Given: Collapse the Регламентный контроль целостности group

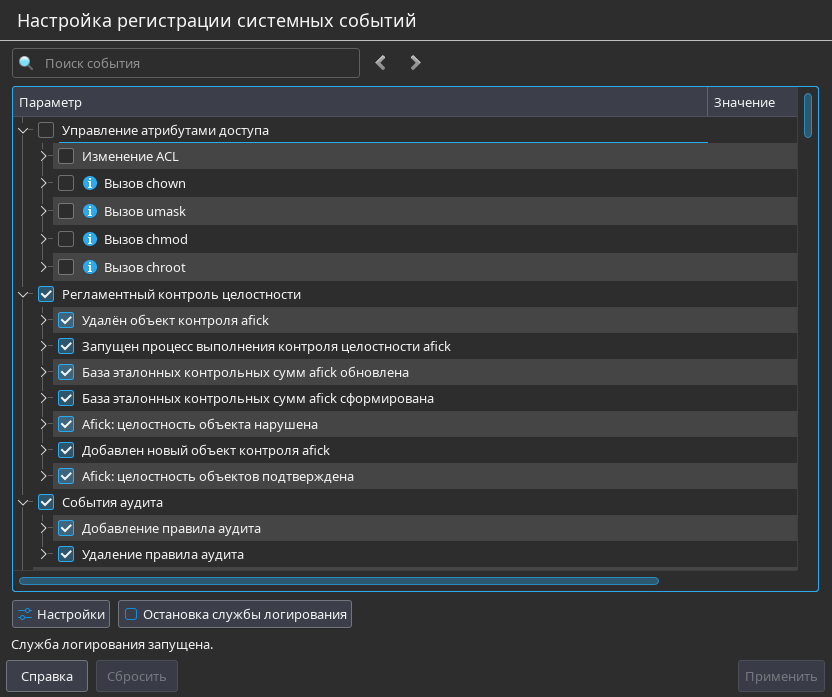Looking at the screenshot, I should tap(24, 295).
